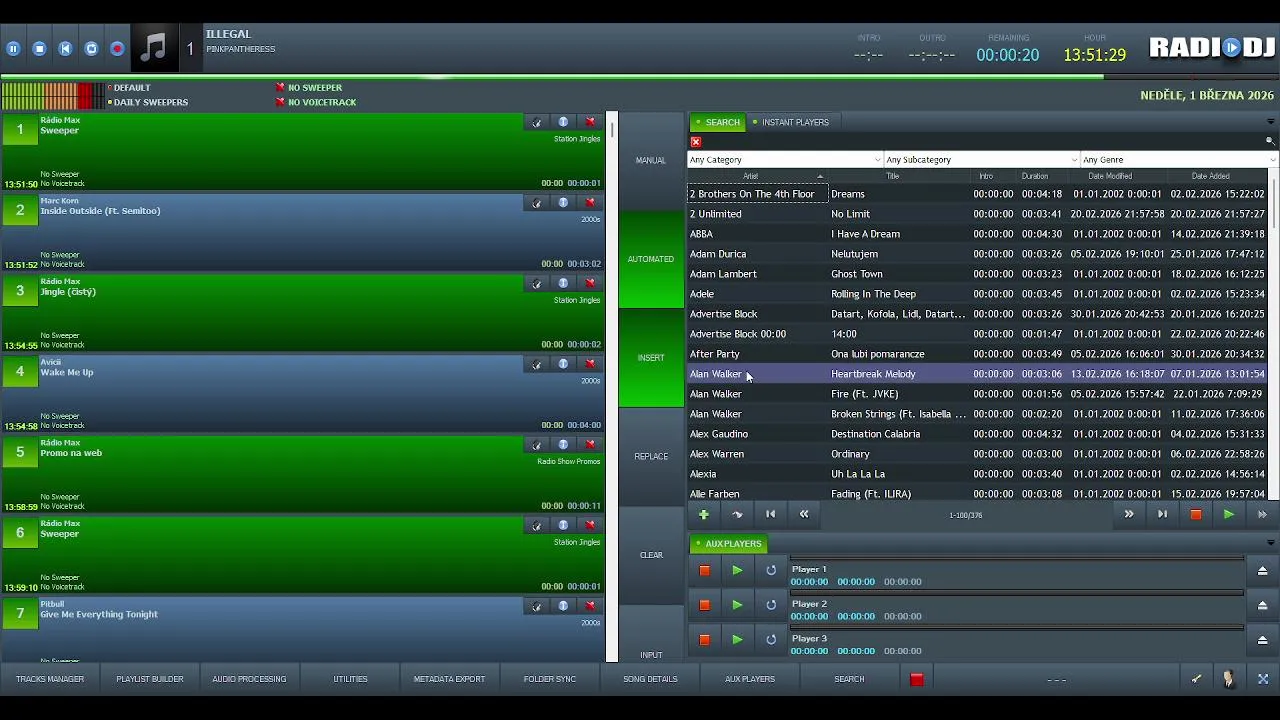1280x720 pixels.
Task: Open TRACKS MANAGER from bottom menu
Action: click(50, 679)
